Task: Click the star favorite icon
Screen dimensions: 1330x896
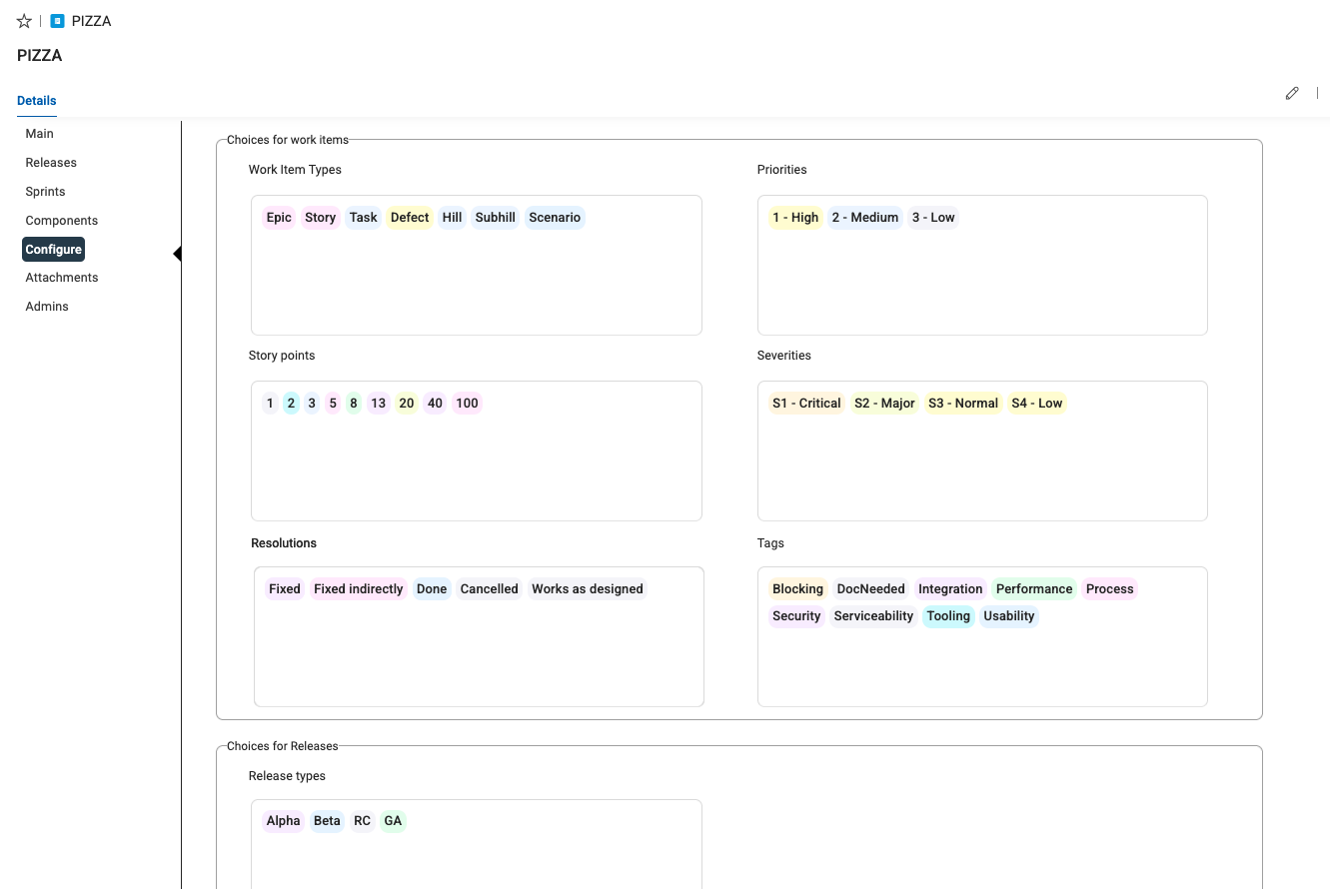Action: point(24,21)
